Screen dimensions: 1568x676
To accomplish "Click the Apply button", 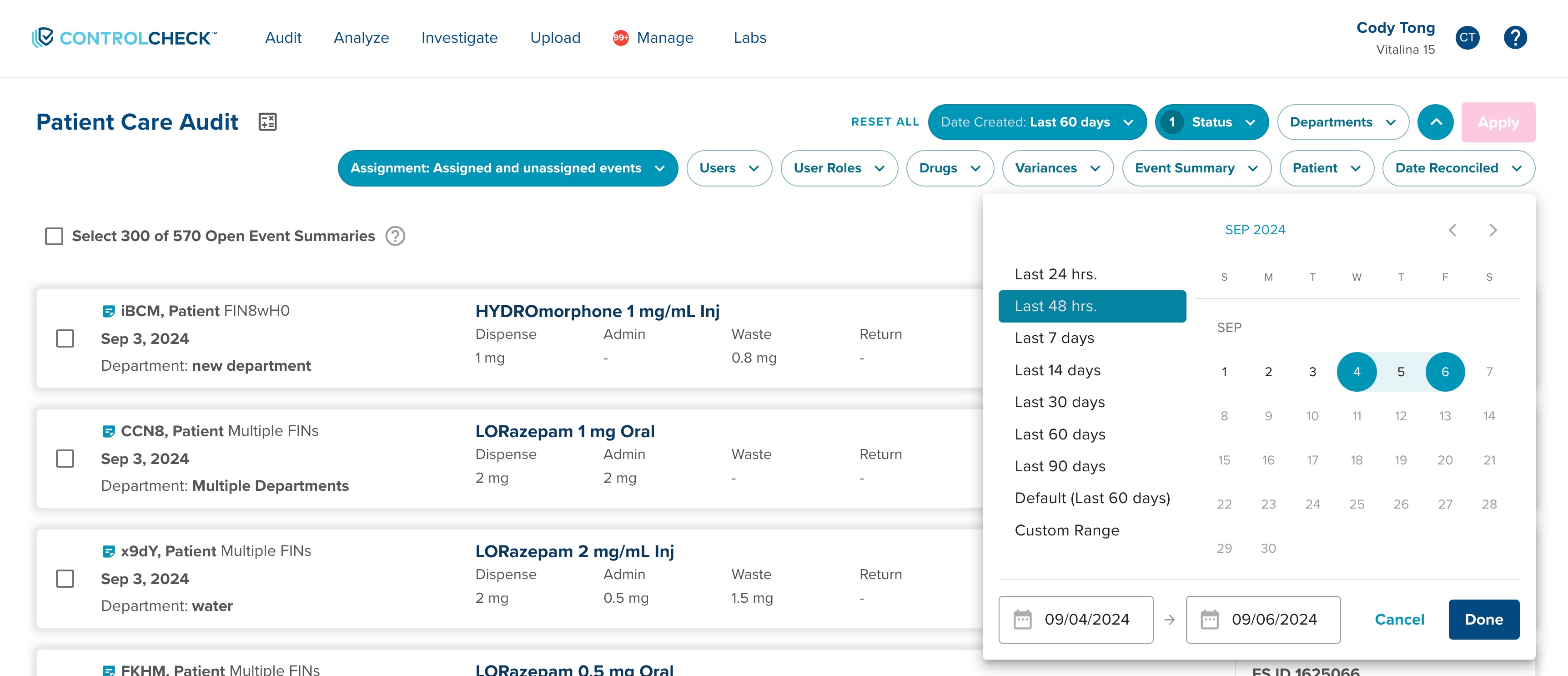I will pos(1498,122).
